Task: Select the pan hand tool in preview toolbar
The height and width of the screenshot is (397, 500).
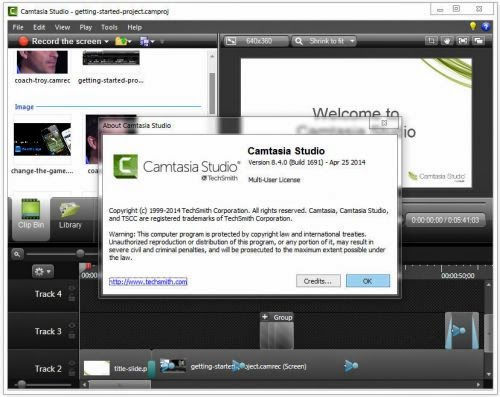Action: click(447, 41)
